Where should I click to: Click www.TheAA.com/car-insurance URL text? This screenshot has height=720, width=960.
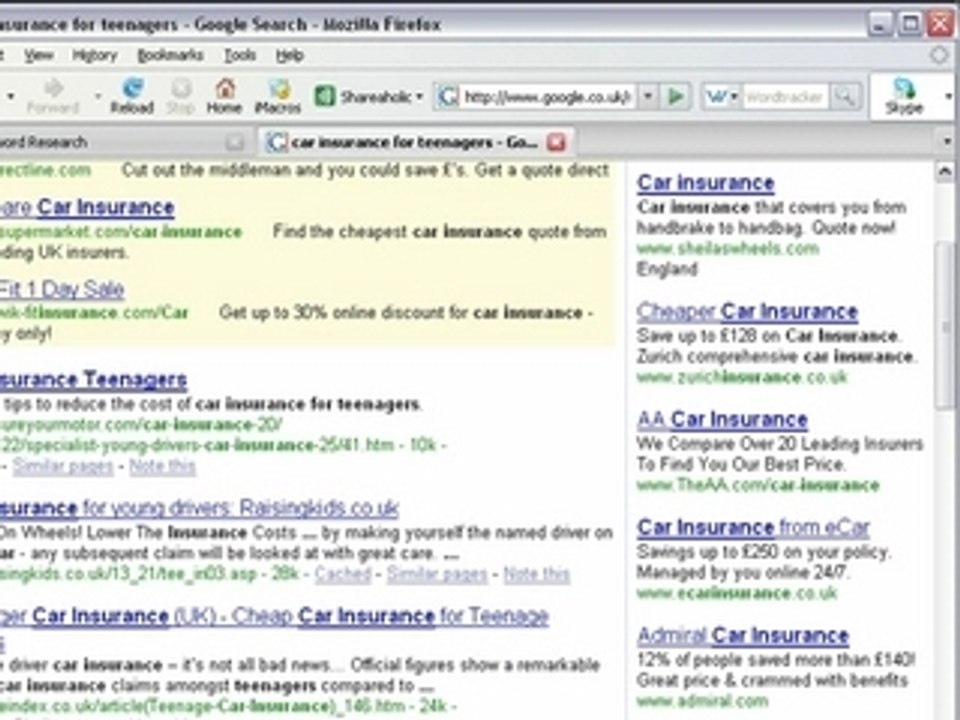pos(758,486)
